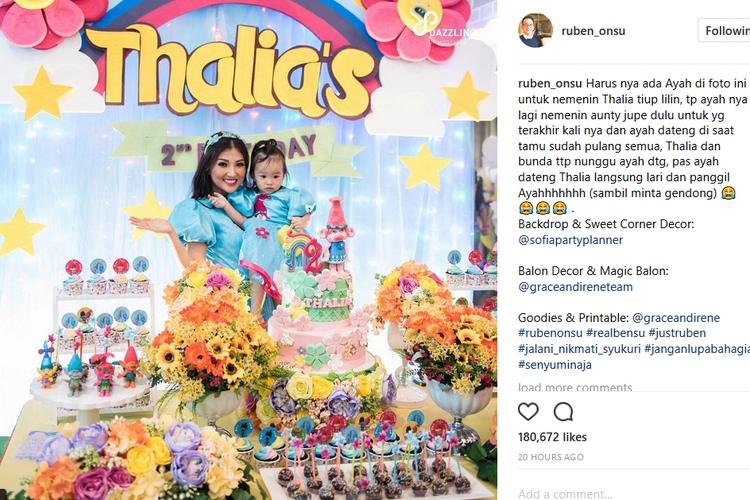Open the ruben_onsu name in the caption
750x500 pixels.
coord(551,84)
